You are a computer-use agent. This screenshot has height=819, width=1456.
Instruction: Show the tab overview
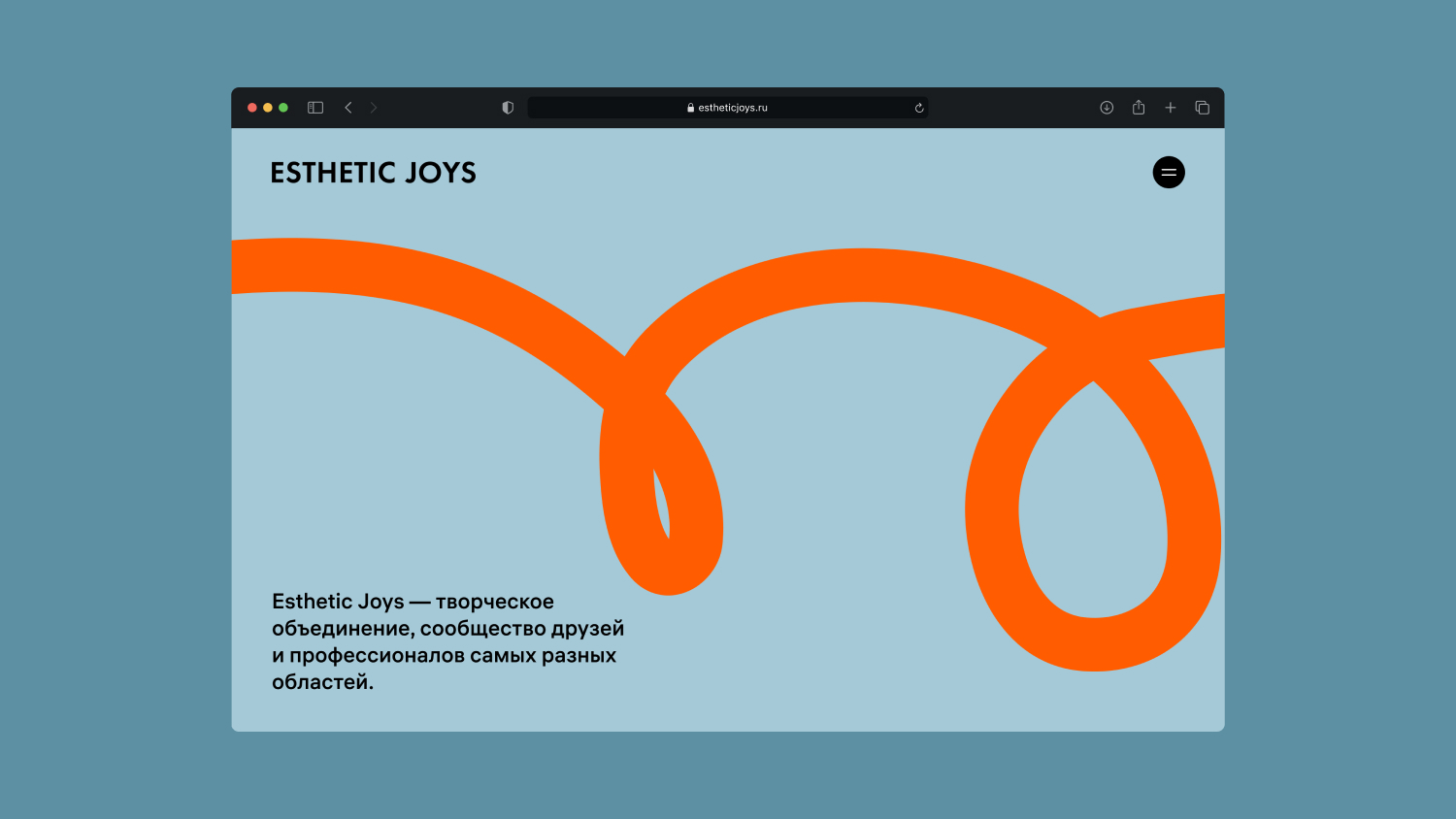[1203, 108]
